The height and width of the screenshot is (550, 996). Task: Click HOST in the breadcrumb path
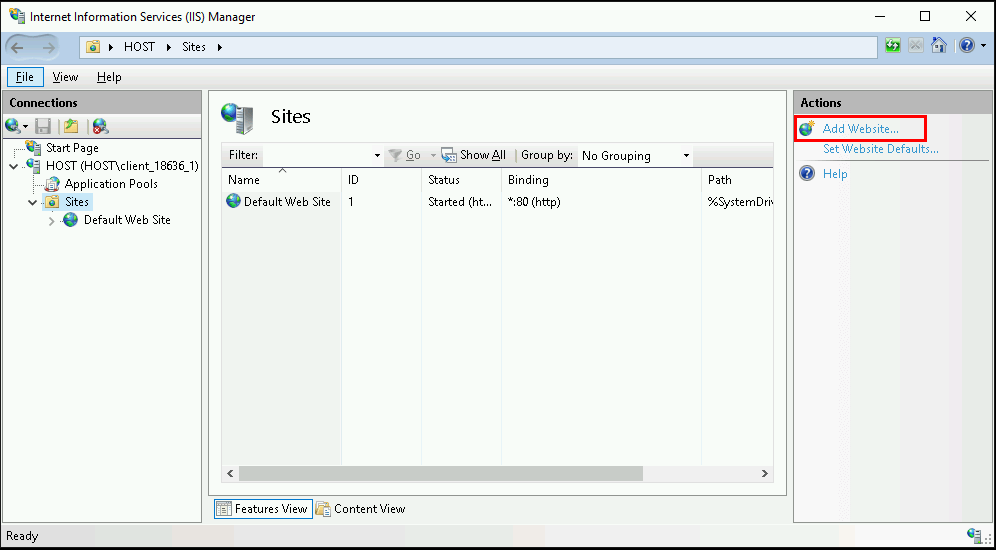pyautogui.click(x=139, y=47)
